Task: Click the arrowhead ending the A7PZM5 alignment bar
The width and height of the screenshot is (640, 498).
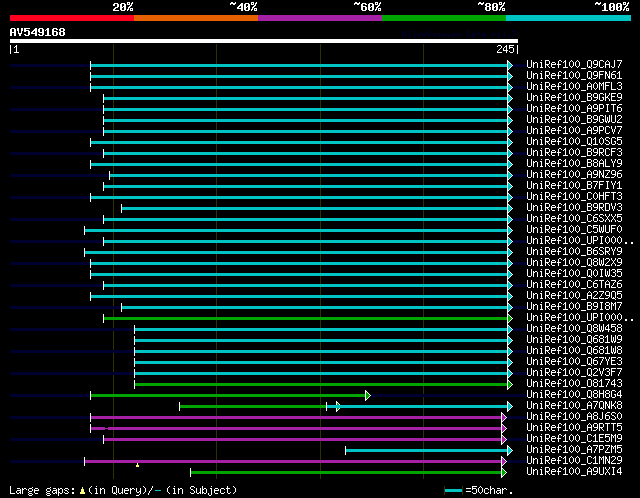Action: point(510,450)
